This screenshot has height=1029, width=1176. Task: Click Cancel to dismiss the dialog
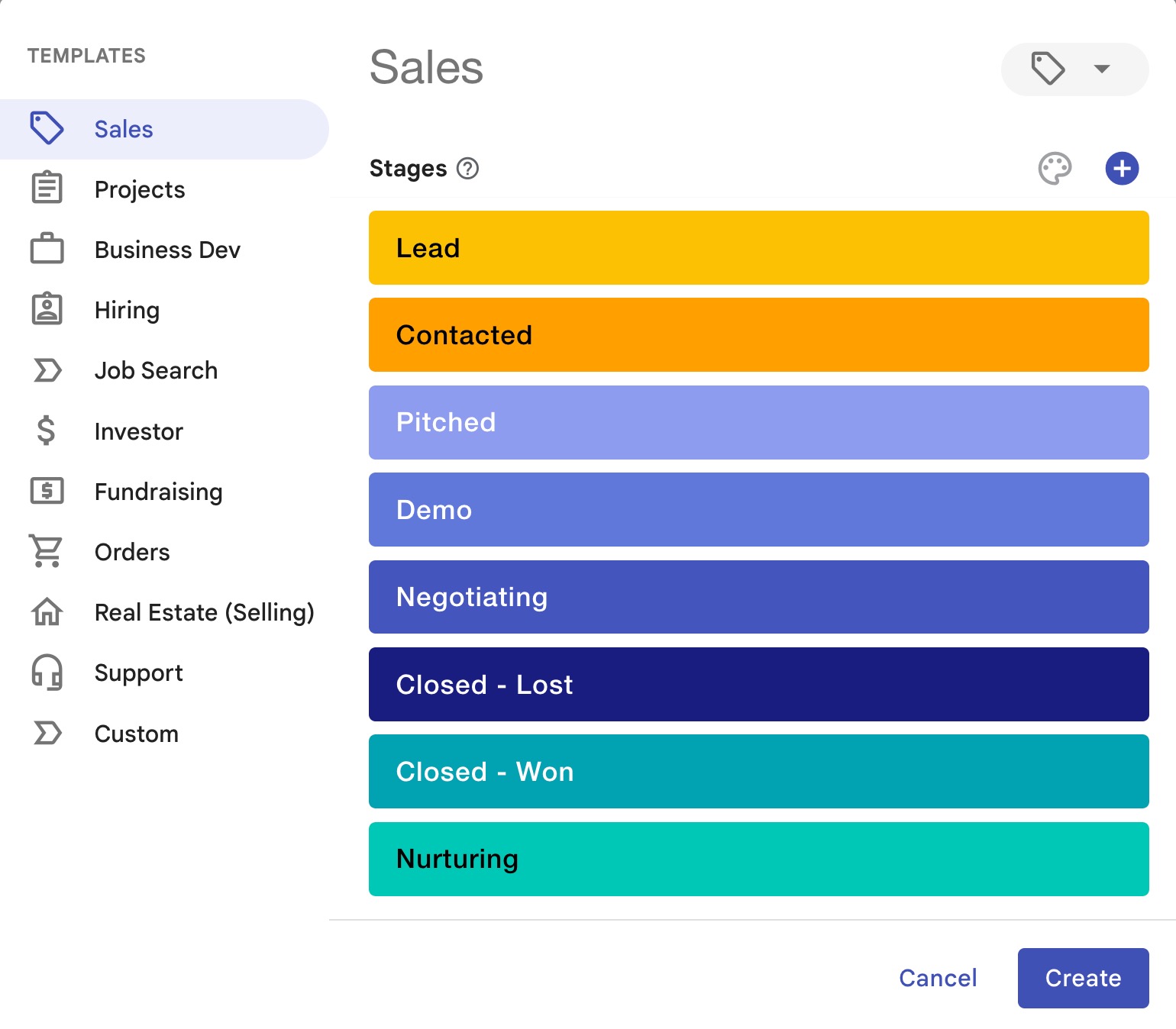pos(937,978)
